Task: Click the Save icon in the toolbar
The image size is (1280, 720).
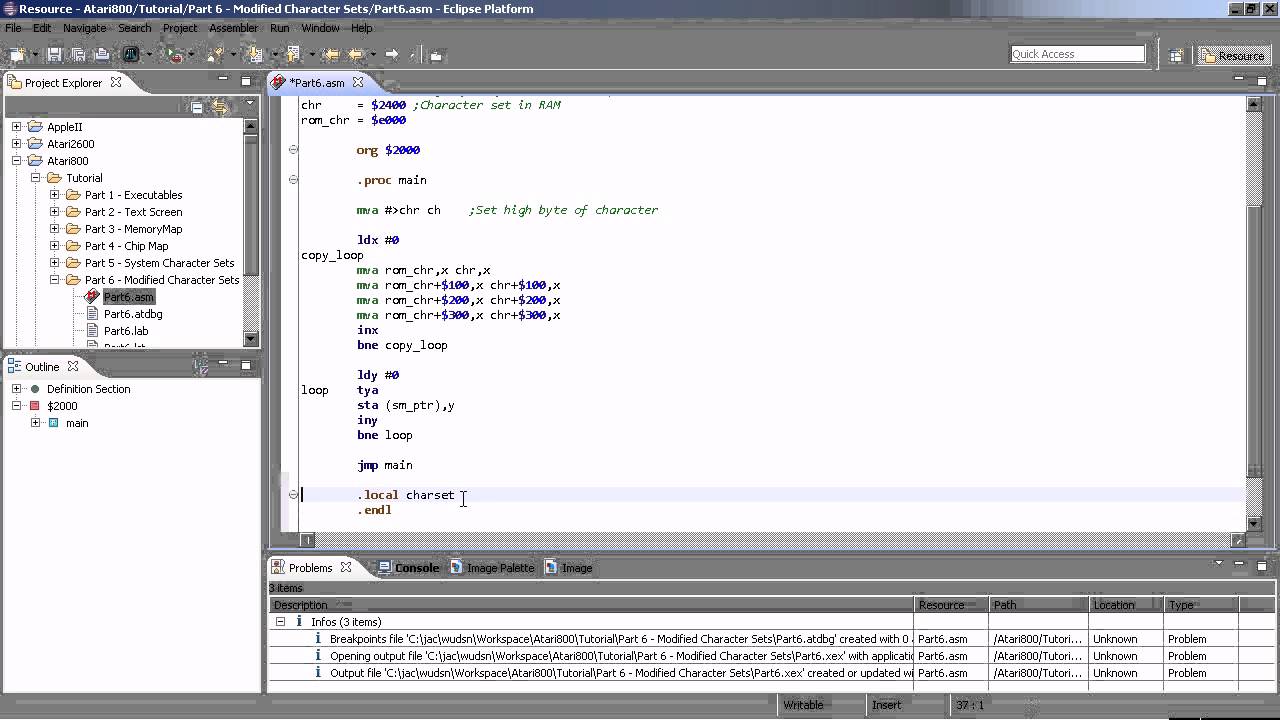Action: [x=54, y=55]
